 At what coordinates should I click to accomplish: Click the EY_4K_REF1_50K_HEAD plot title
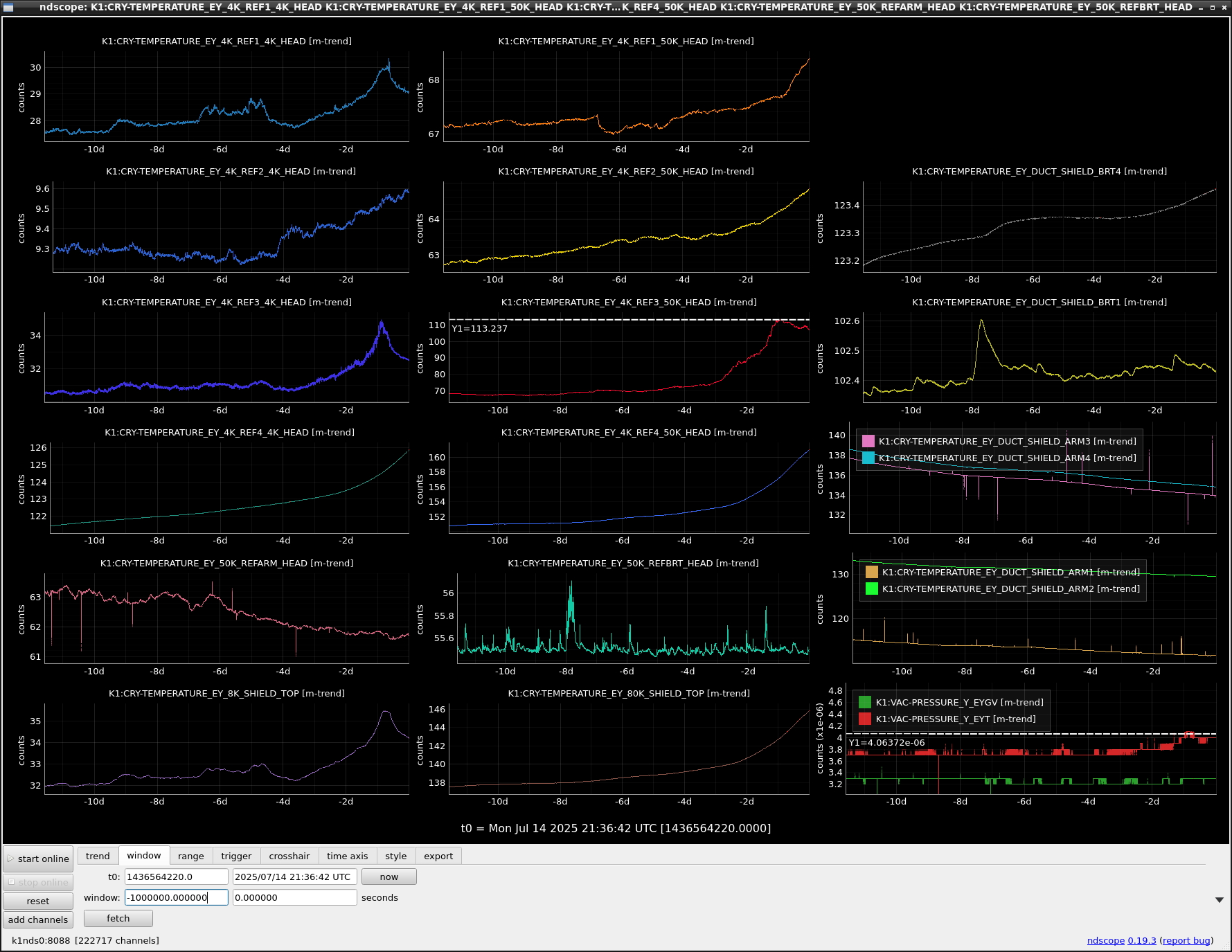tap(626, 41)
